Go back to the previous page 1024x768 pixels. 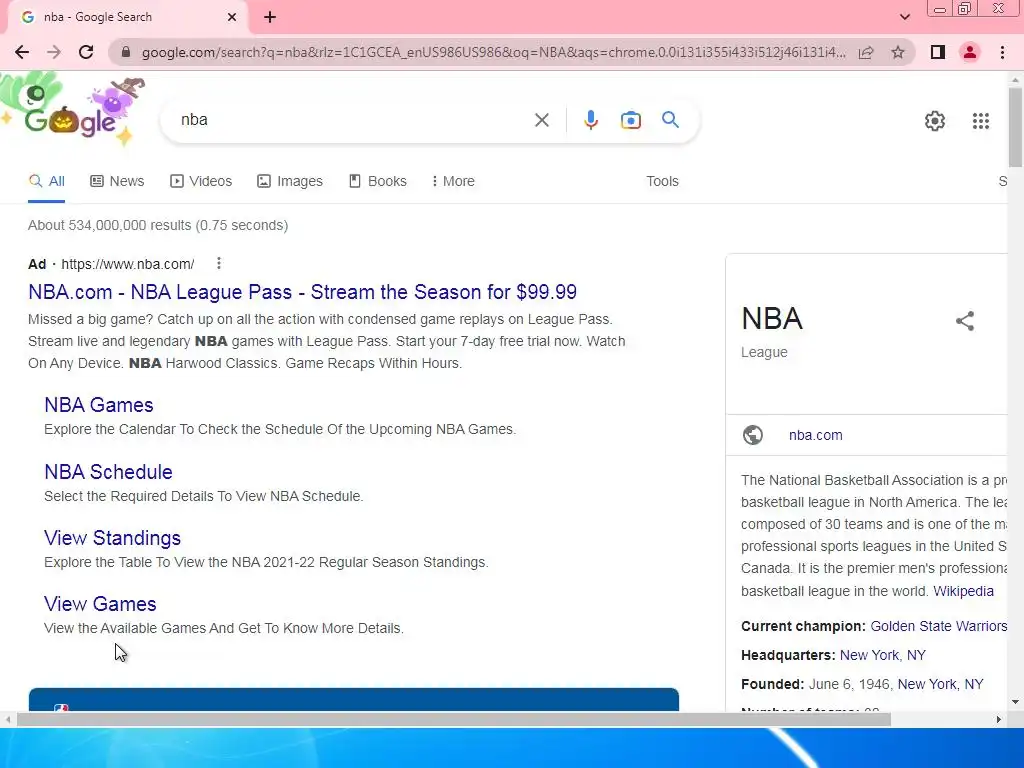22,52
